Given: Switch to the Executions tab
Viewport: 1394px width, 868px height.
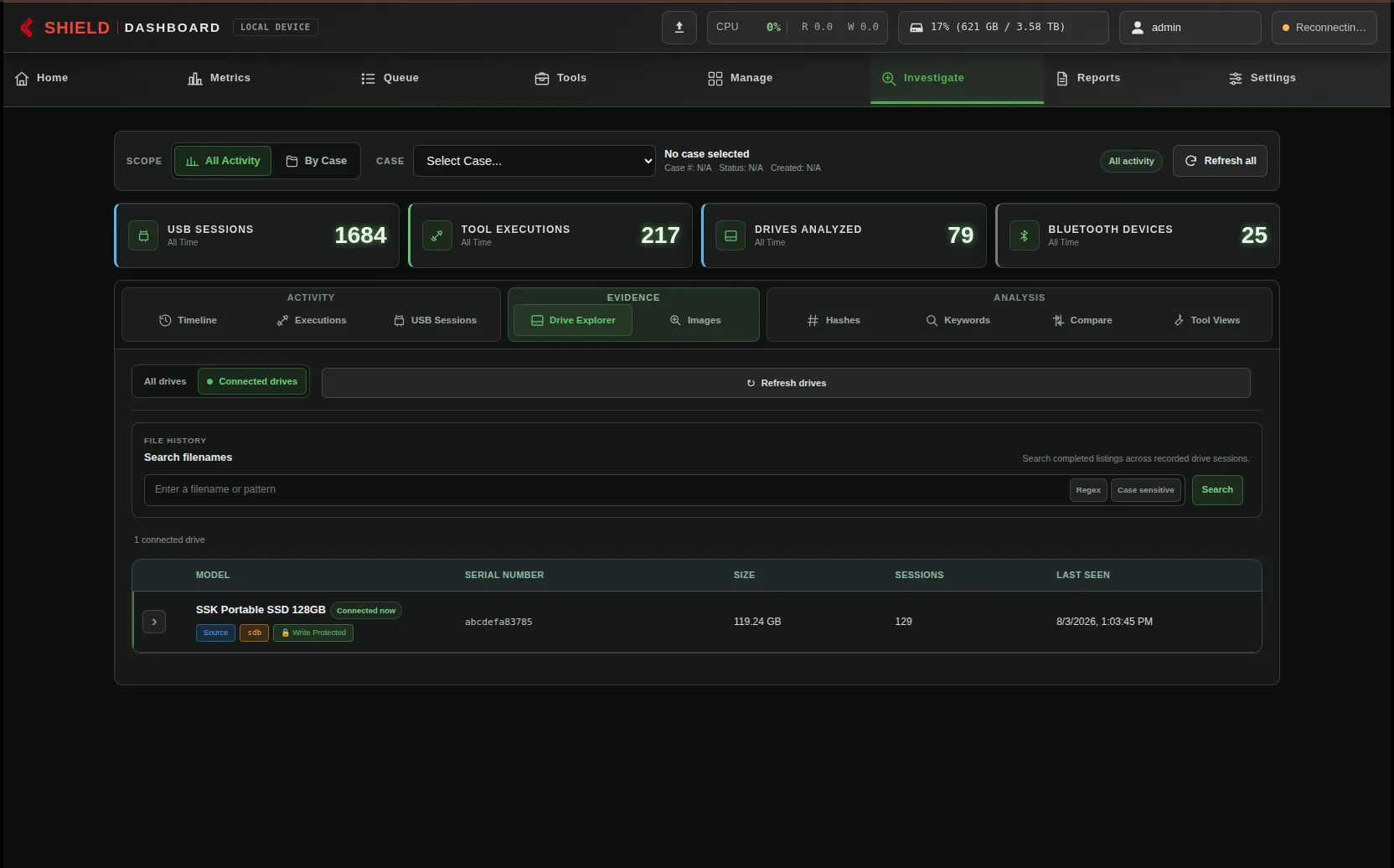Looking at the screenshot, I should 312,320.
